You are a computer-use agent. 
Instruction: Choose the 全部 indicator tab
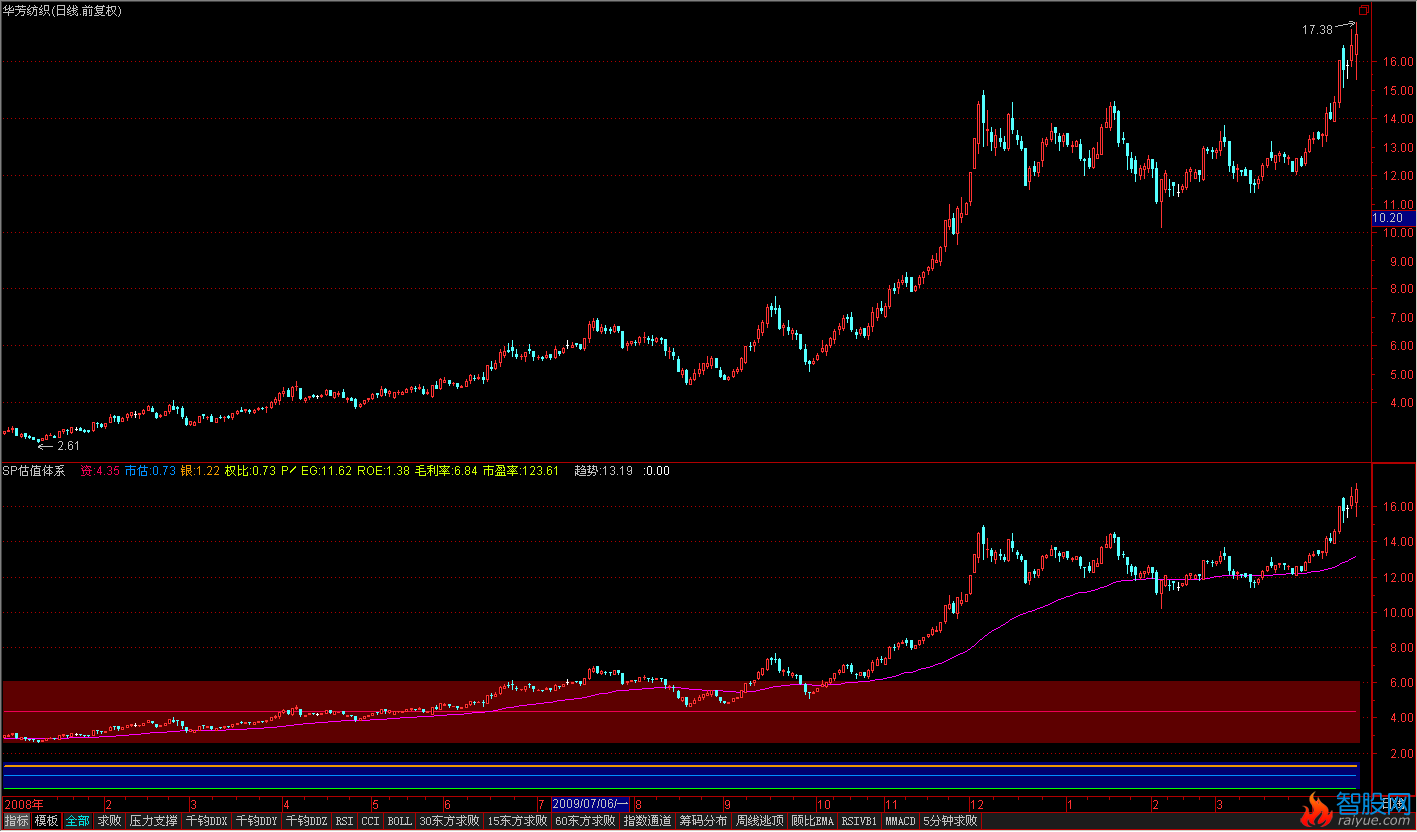[78, 821]
